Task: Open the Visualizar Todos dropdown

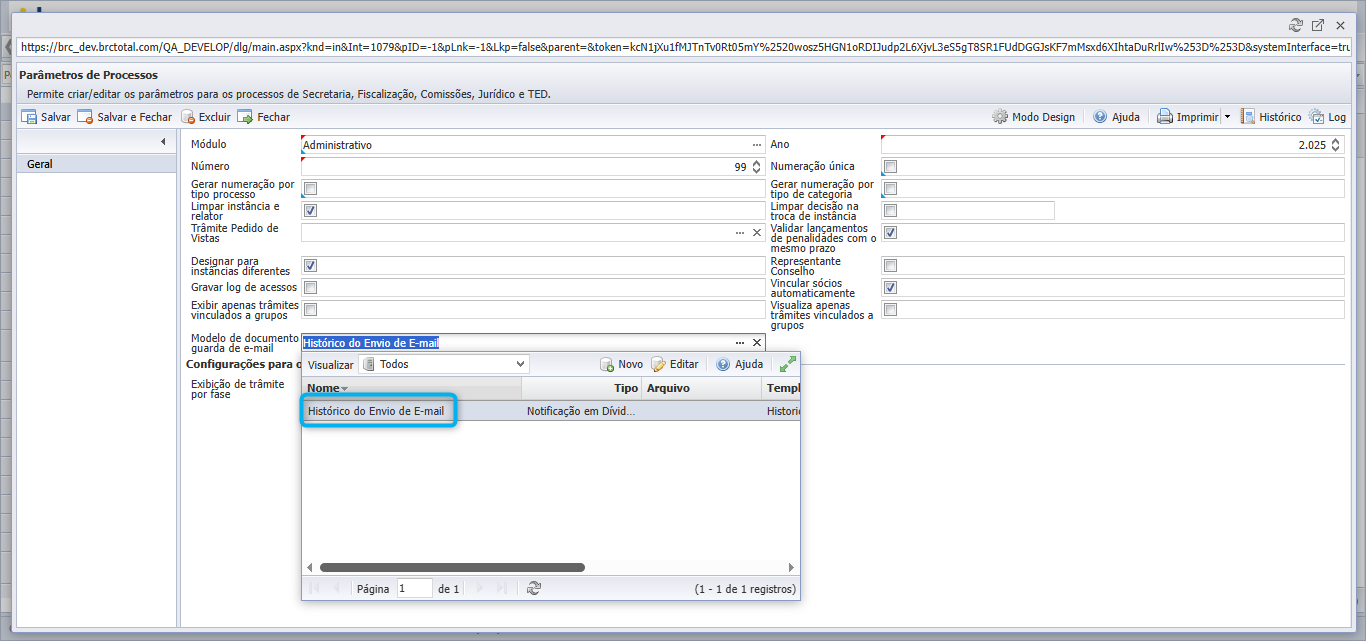Action: (444, 364)
